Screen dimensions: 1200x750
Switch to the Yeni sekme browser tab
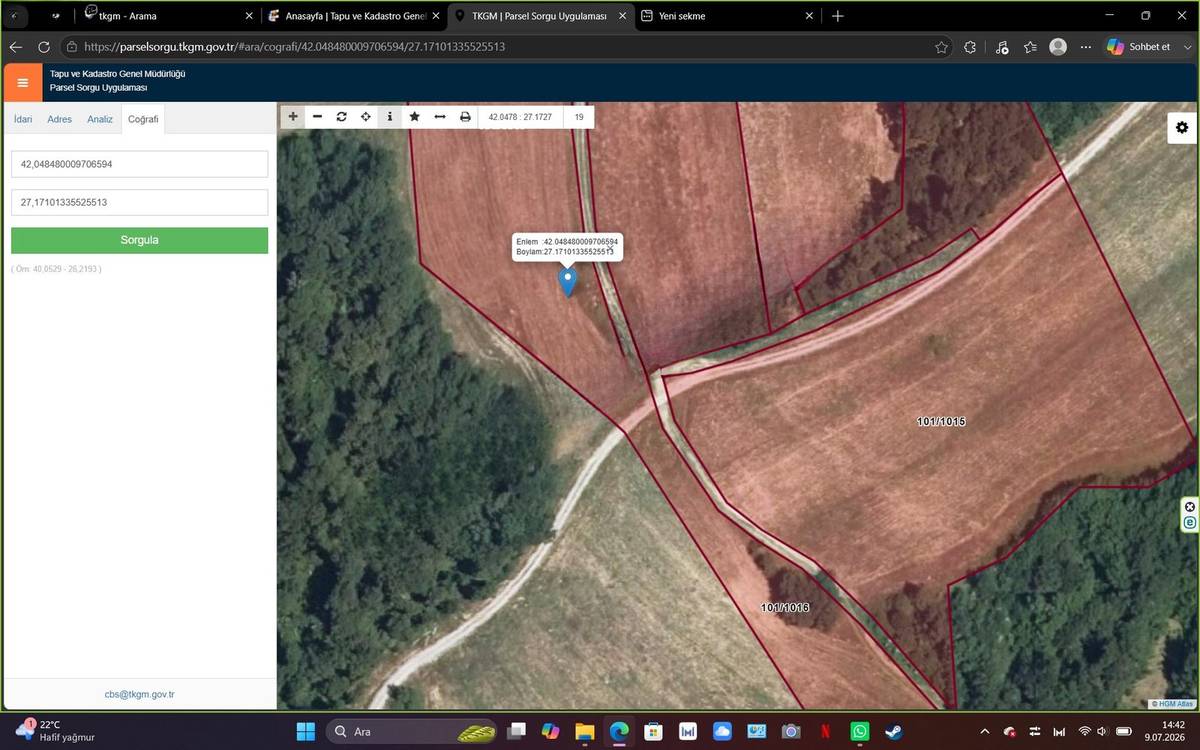[728, 16]
